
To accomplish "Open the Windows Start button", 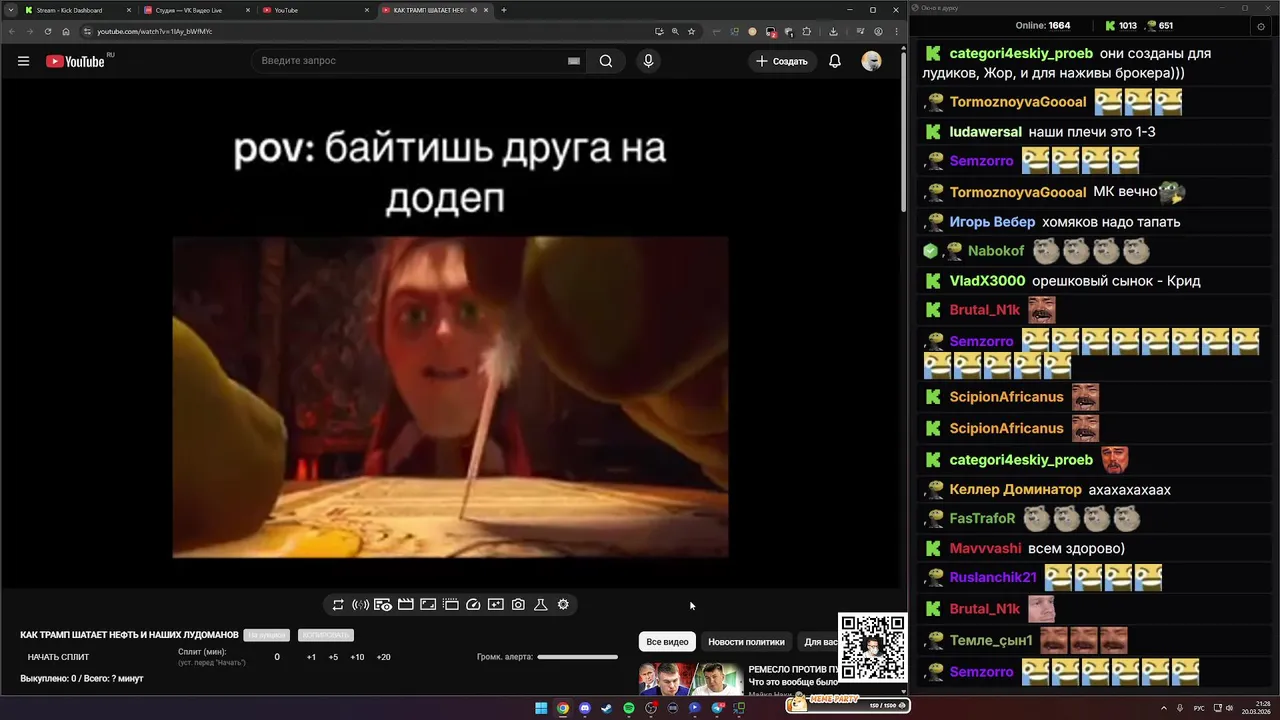I will click(x=541, y=708).
